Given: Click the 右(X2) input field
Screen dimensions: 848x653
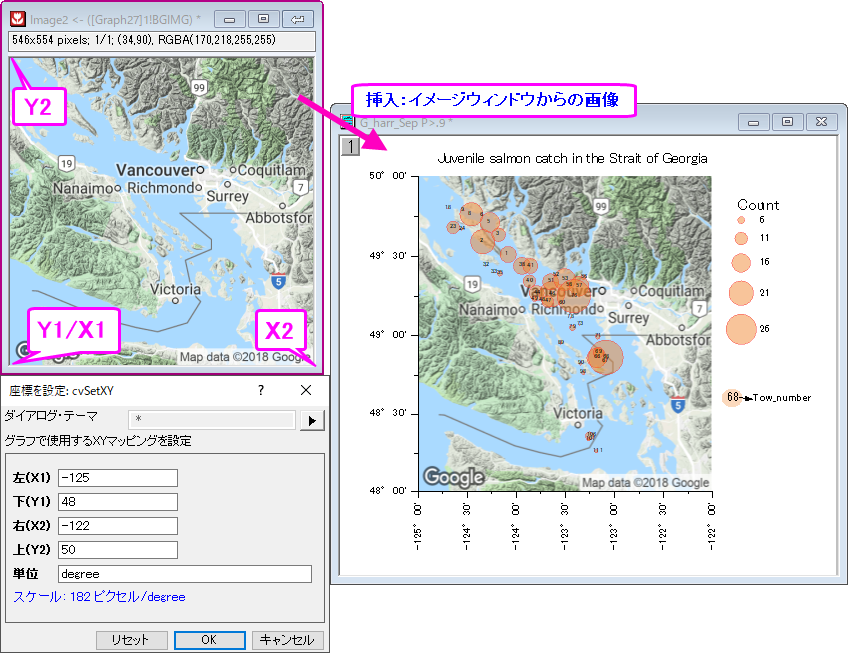Looking at the screenshot, I should pos(118,525).
